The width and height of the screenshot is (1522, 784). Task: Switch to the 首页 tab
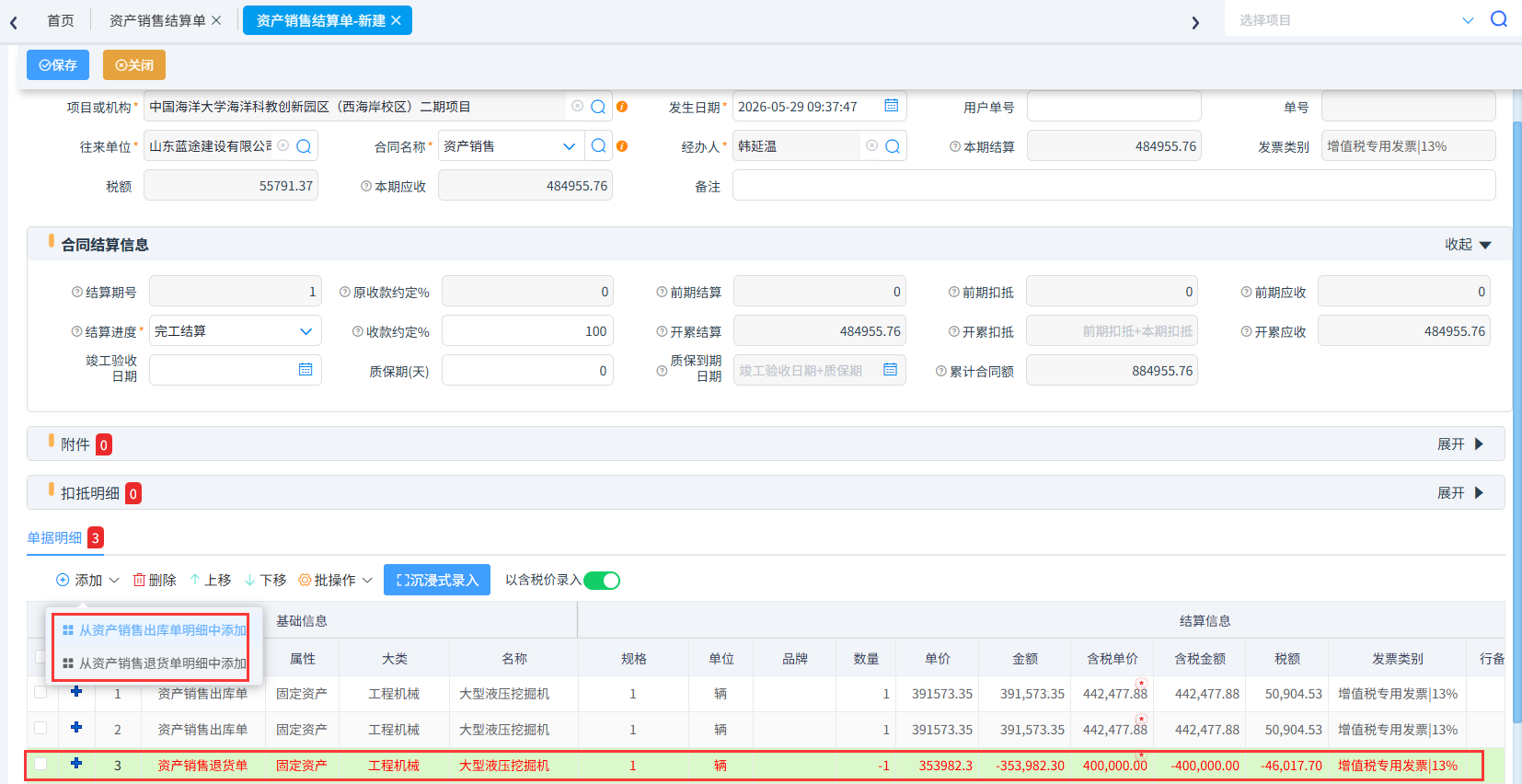point(61,20)
